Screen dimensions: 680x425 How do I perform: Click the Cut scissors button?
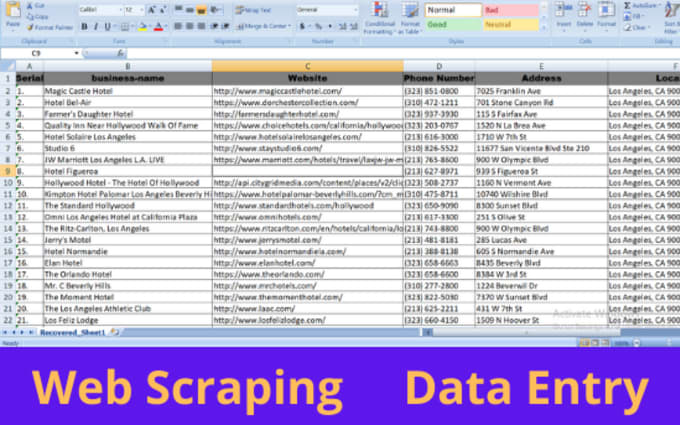point(36,6)
